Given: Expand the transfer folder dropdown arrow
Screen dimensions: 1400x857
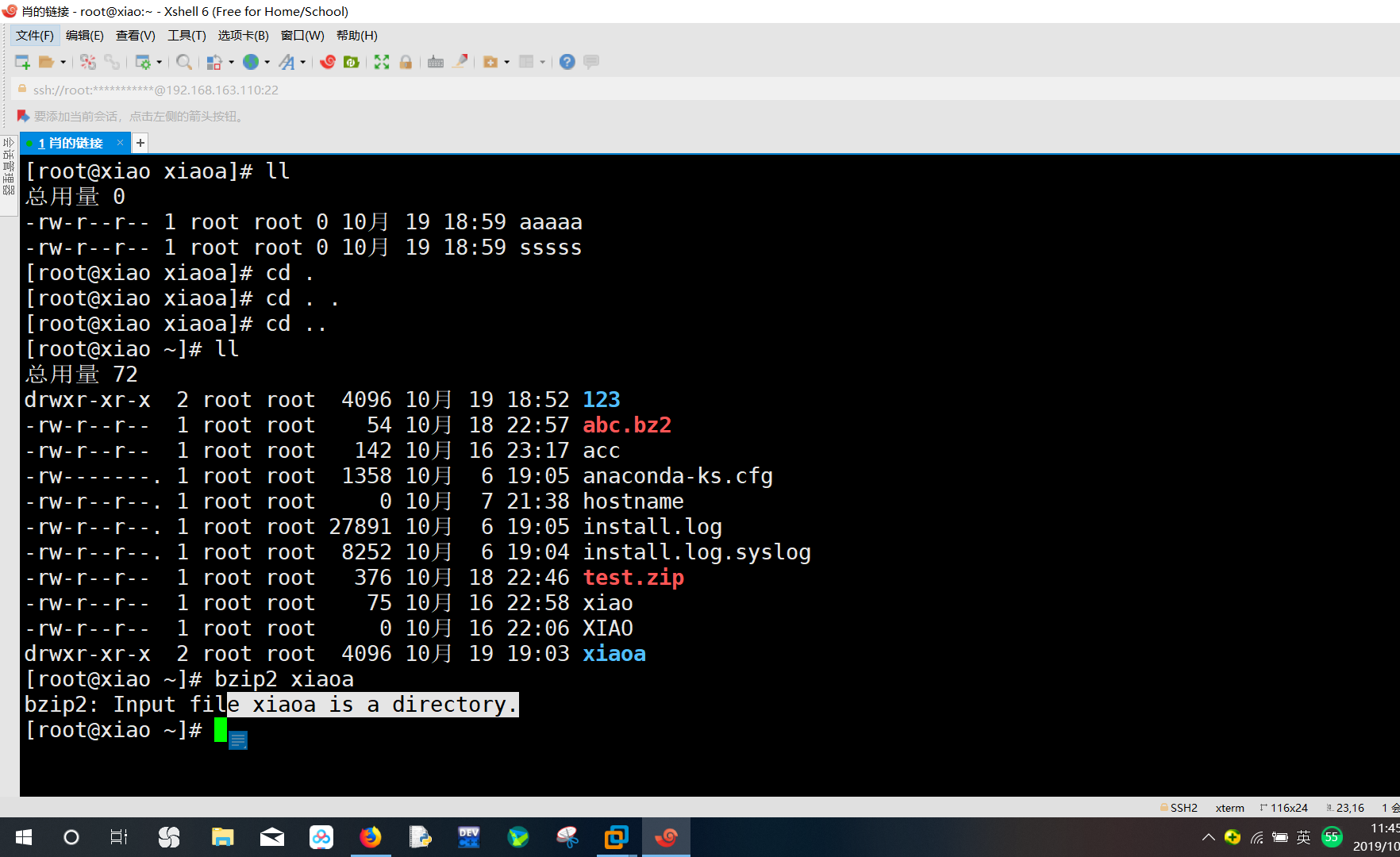Looking at the screenshot, I should click(507, 62).
